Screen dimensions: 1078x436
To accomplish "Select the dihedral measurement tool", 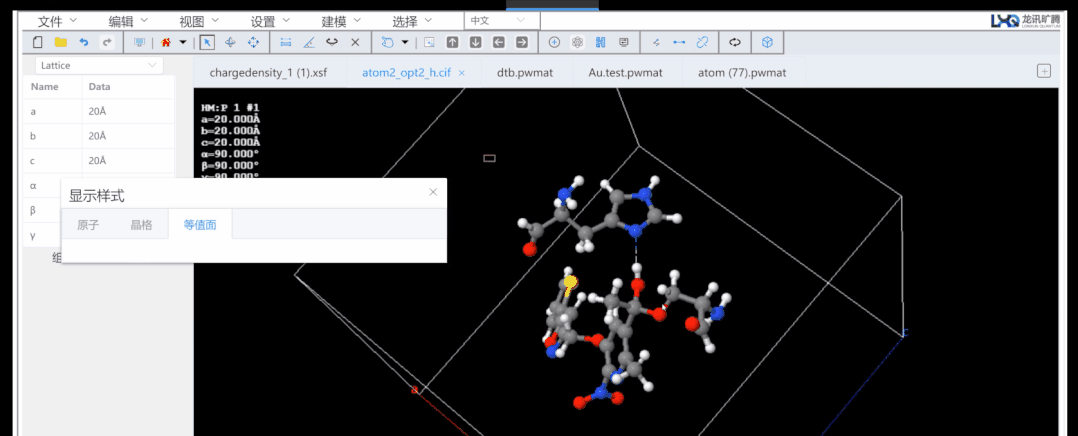I will click(x=331, y=43).
